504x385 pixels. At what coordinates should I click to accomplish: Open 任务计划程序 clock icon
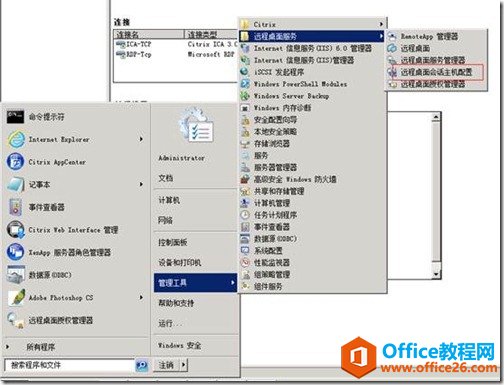[x=245, y=215]
